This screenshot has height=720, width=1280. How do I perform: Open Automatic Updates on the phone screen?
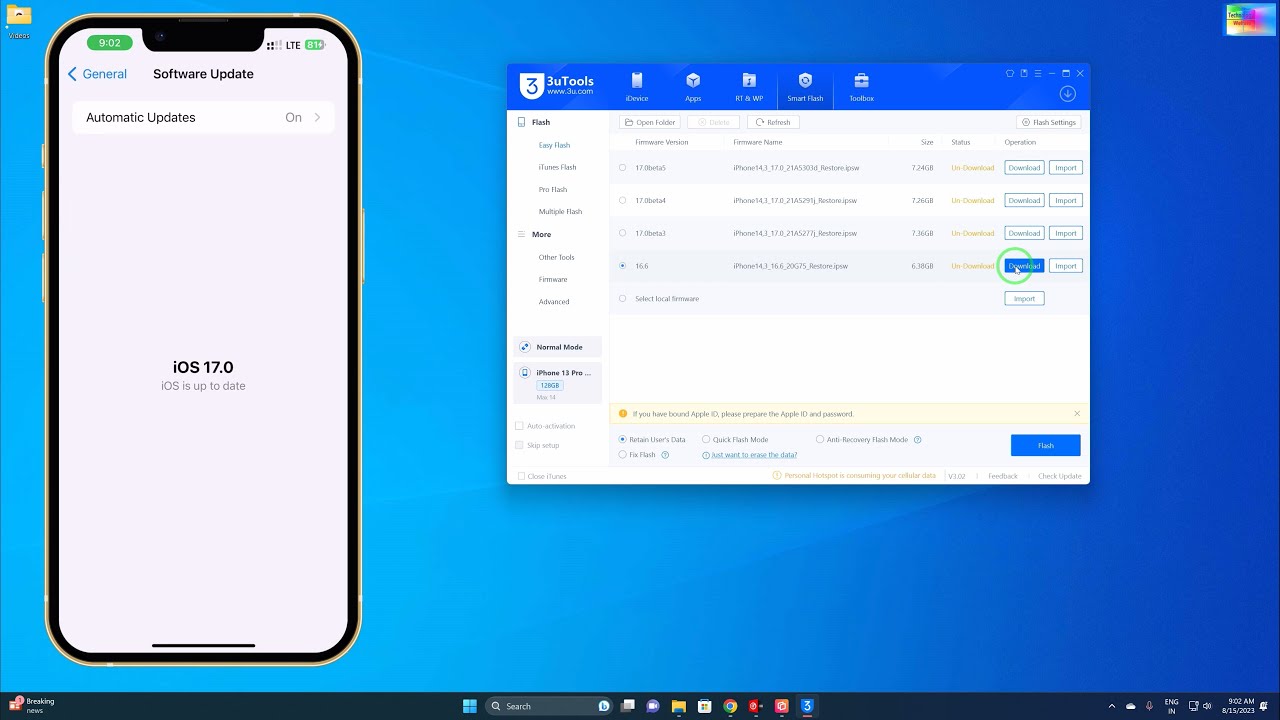203,117
